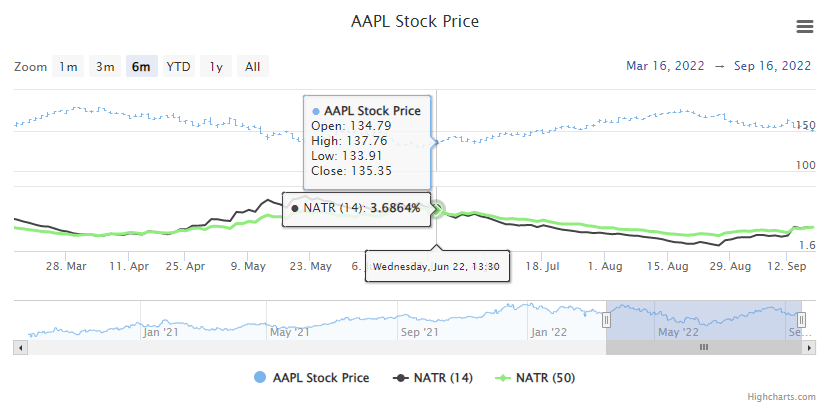829x413 pixels.
Task: Click the scrollbar right arrow
Action: tap(808, 347)
